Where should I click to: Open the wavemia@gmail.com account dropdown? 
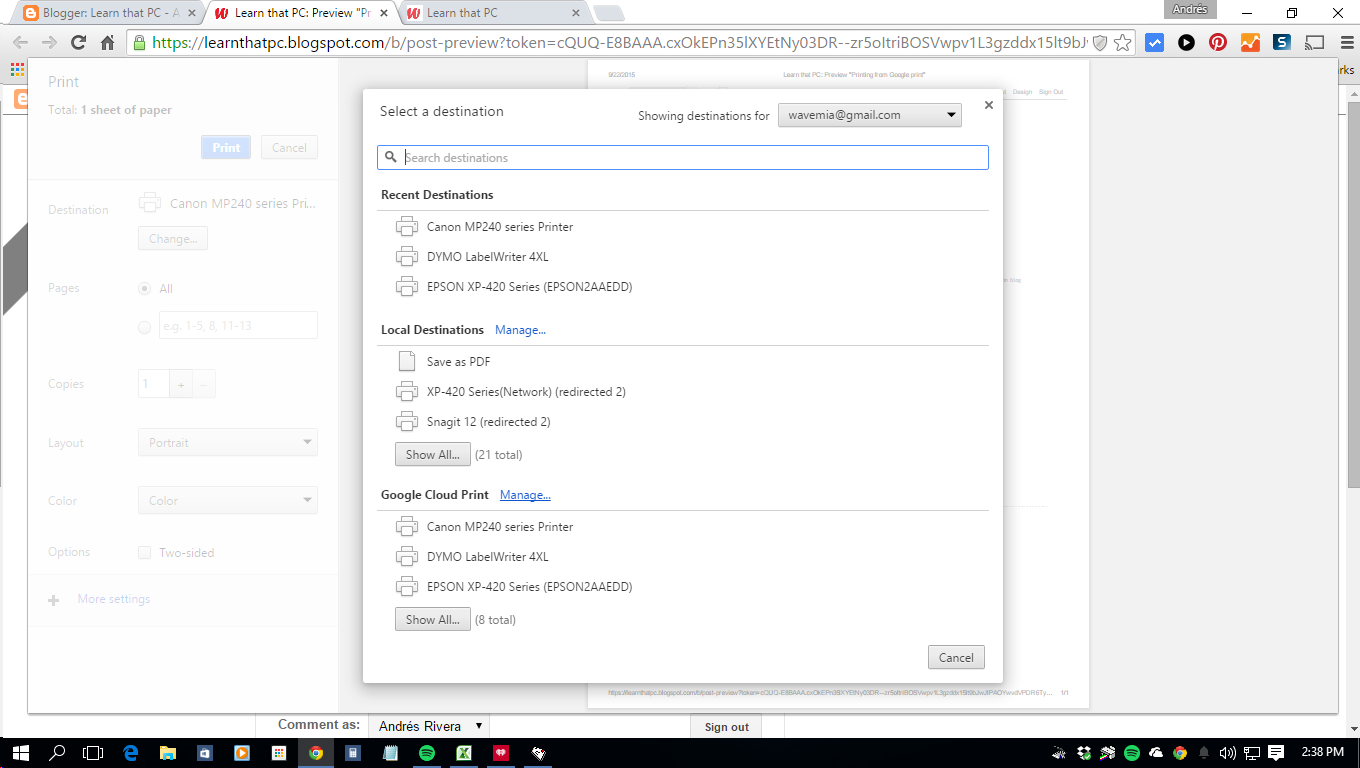870,115
